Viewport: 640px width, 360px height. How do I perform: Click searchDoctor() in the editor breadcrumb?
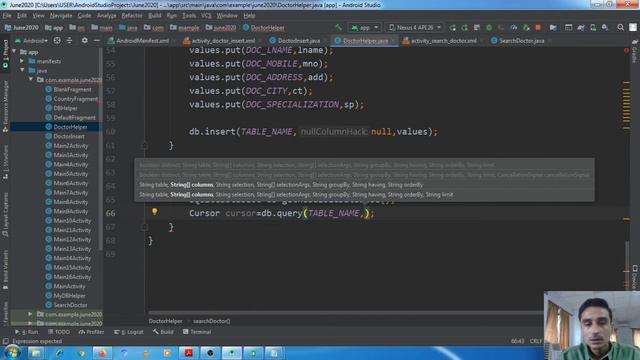tap(211, 321)
